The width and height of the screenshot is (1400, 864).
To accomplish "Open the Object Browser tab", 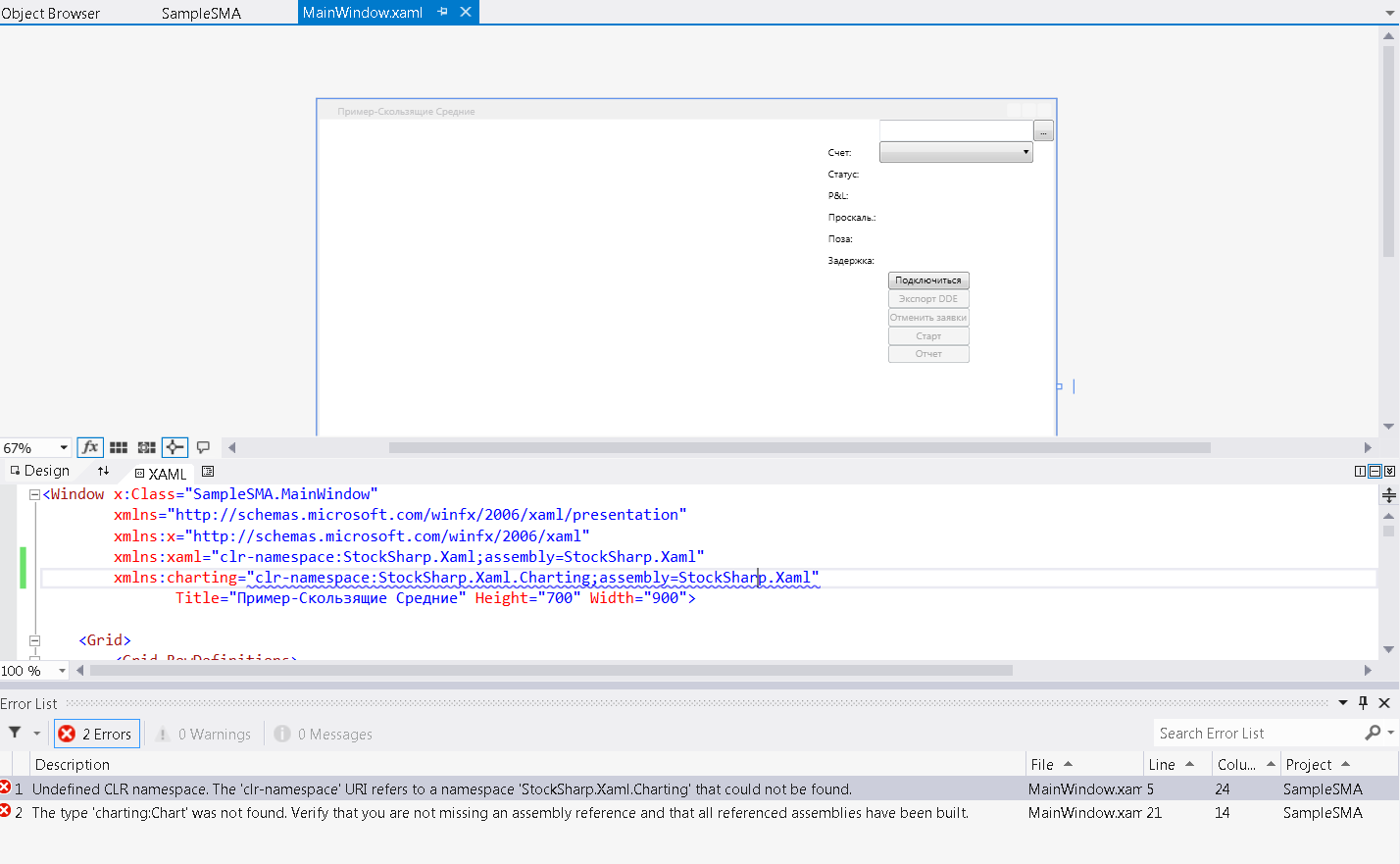I will tap(51, 13).
